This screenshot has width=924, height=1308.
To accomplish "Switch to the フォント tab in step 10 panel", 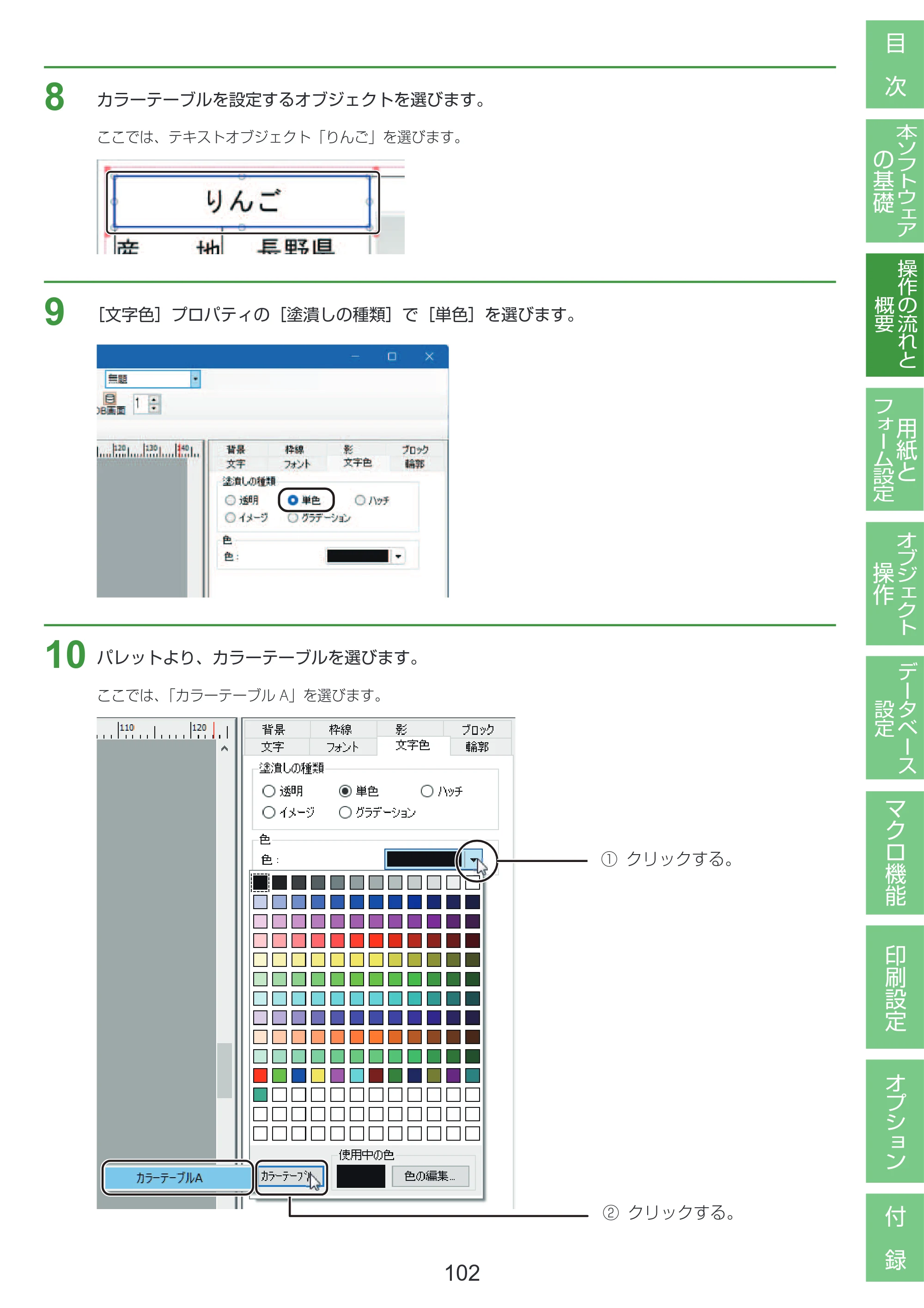I will (x=342, y=747).
